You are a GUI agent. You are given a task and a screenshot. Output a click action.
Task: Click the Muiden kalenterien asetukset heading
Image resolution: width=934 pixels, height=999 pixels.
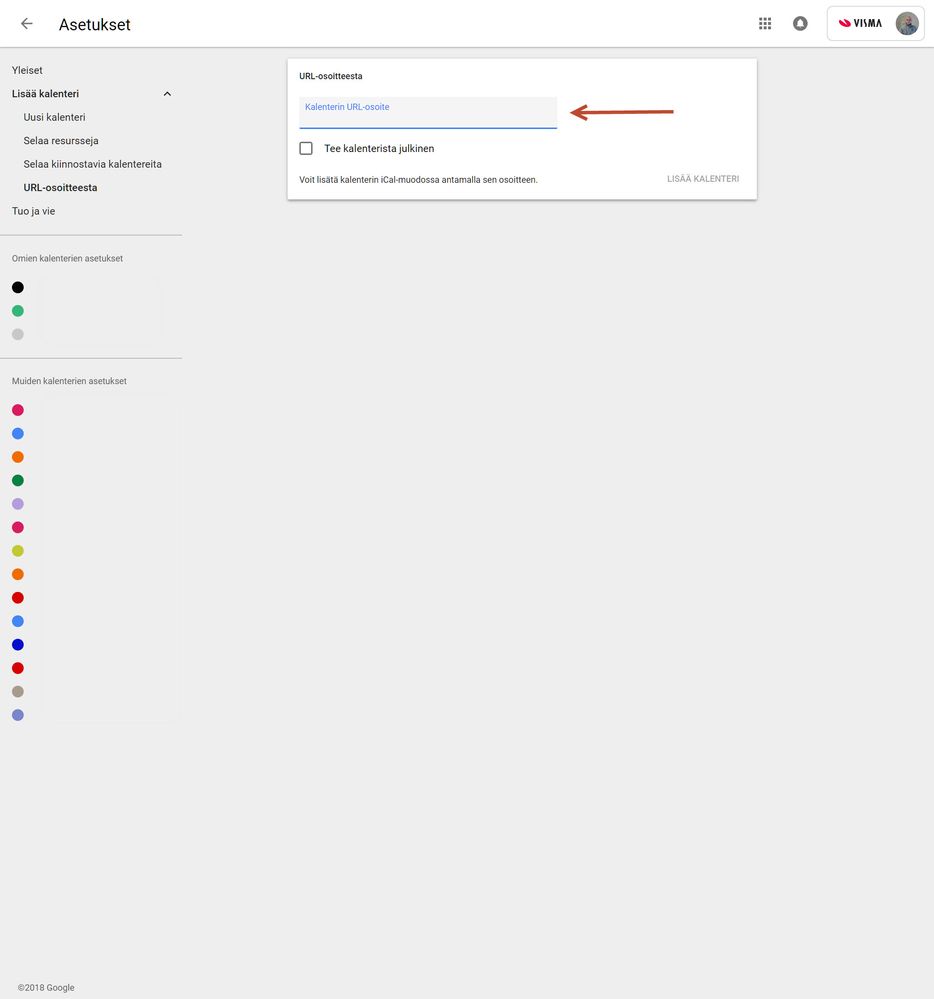point(69,381)
